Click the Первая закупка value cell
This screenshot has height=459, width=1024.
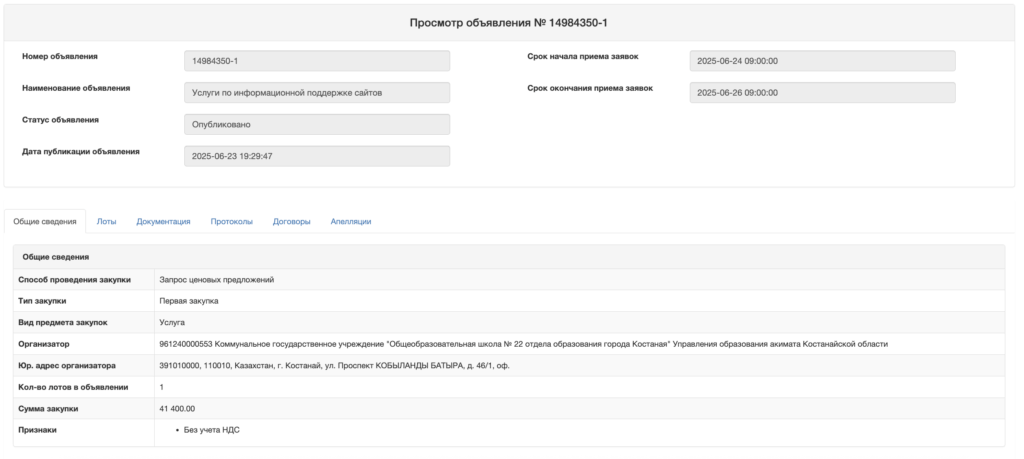[189, 300]
